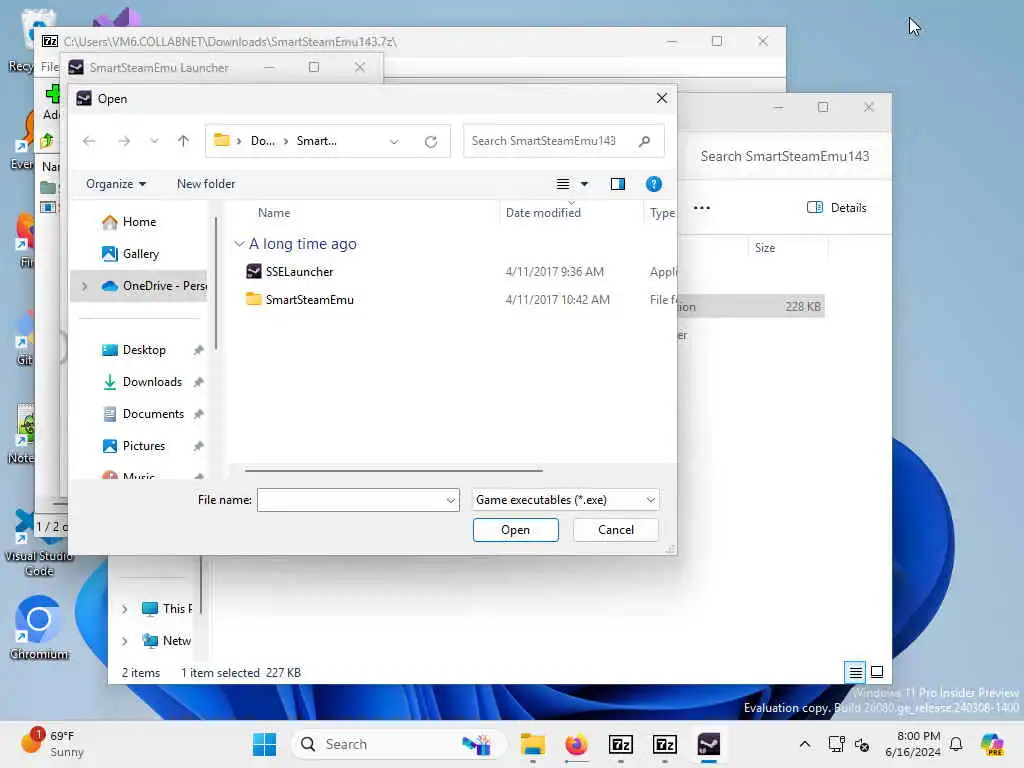Screen dimensions: 1024x768
Task: Open the weather widget 69°F Sunny
Action: coord(52,744)
